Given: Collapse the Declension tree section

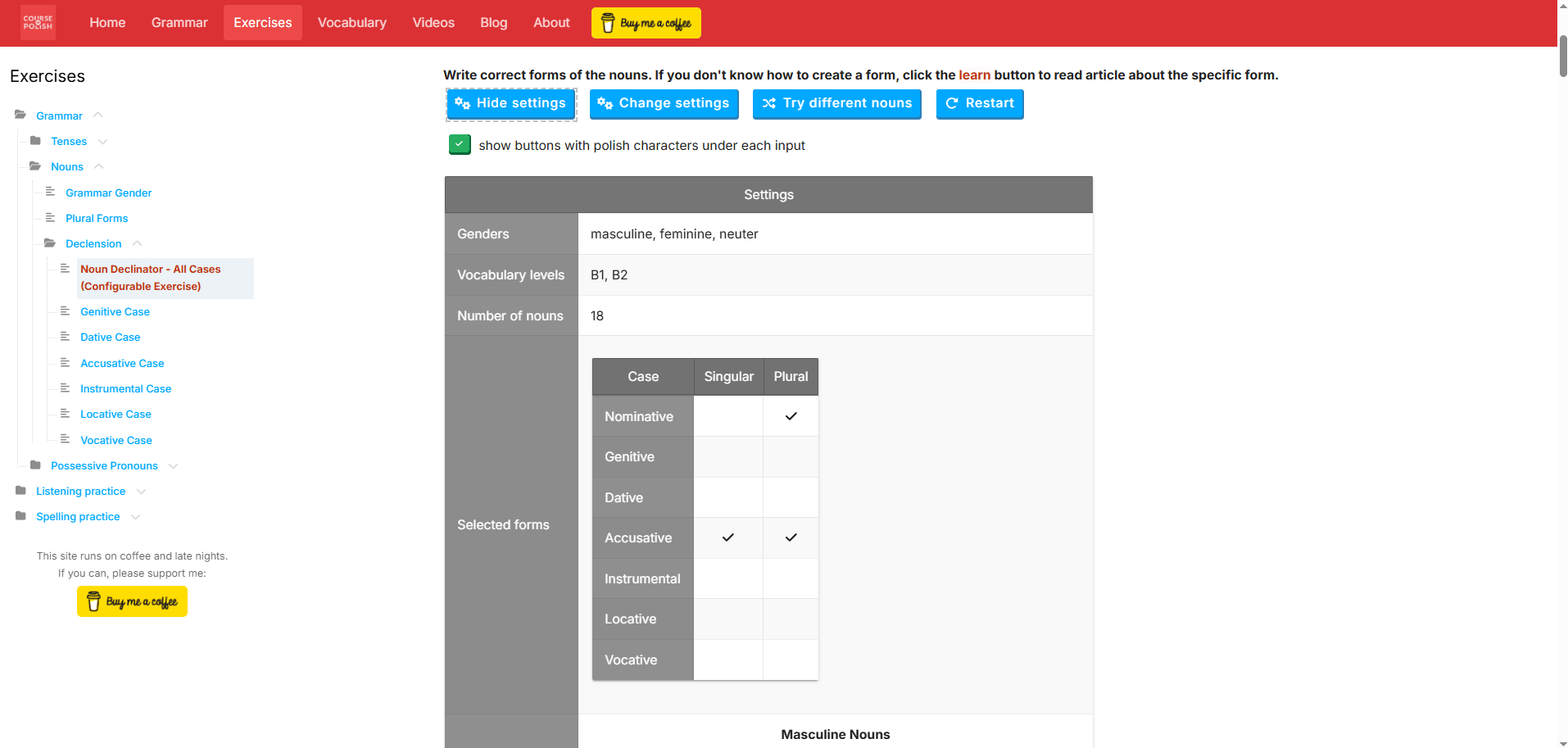Looking at the screenshot, I should 138,243.
